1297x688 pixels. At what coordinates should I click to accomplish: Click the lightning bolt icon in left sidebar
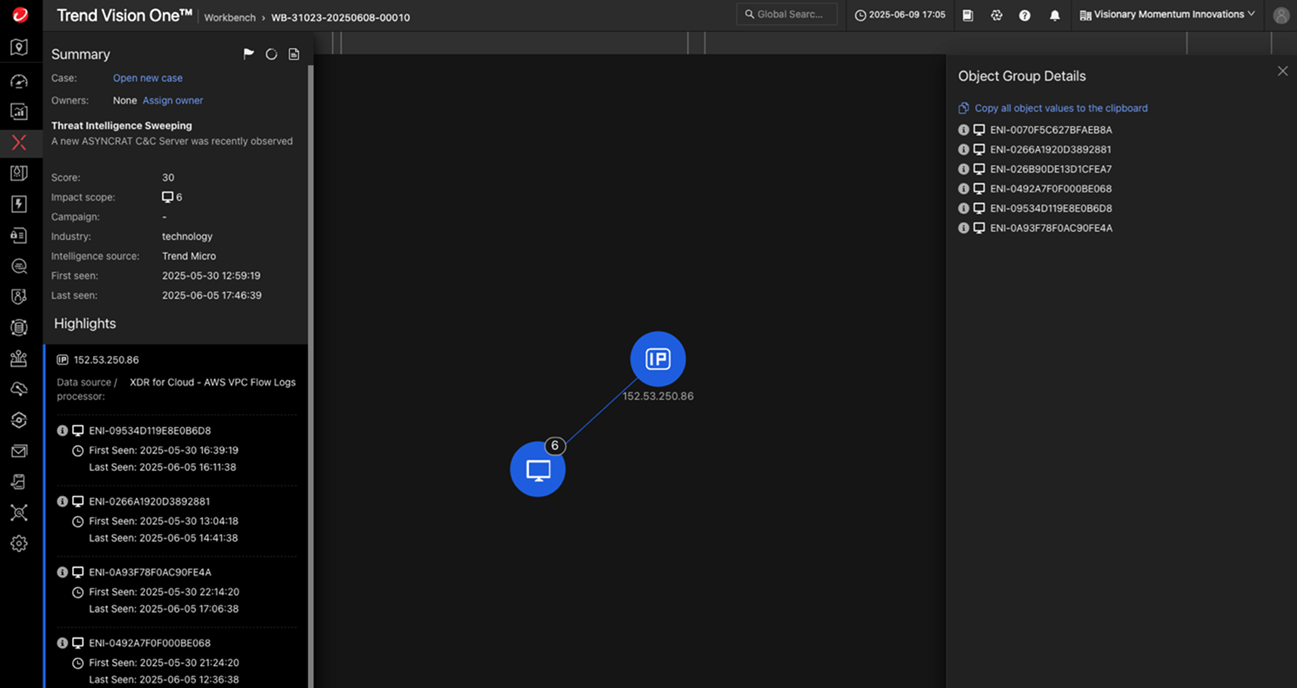click(19, 204)
